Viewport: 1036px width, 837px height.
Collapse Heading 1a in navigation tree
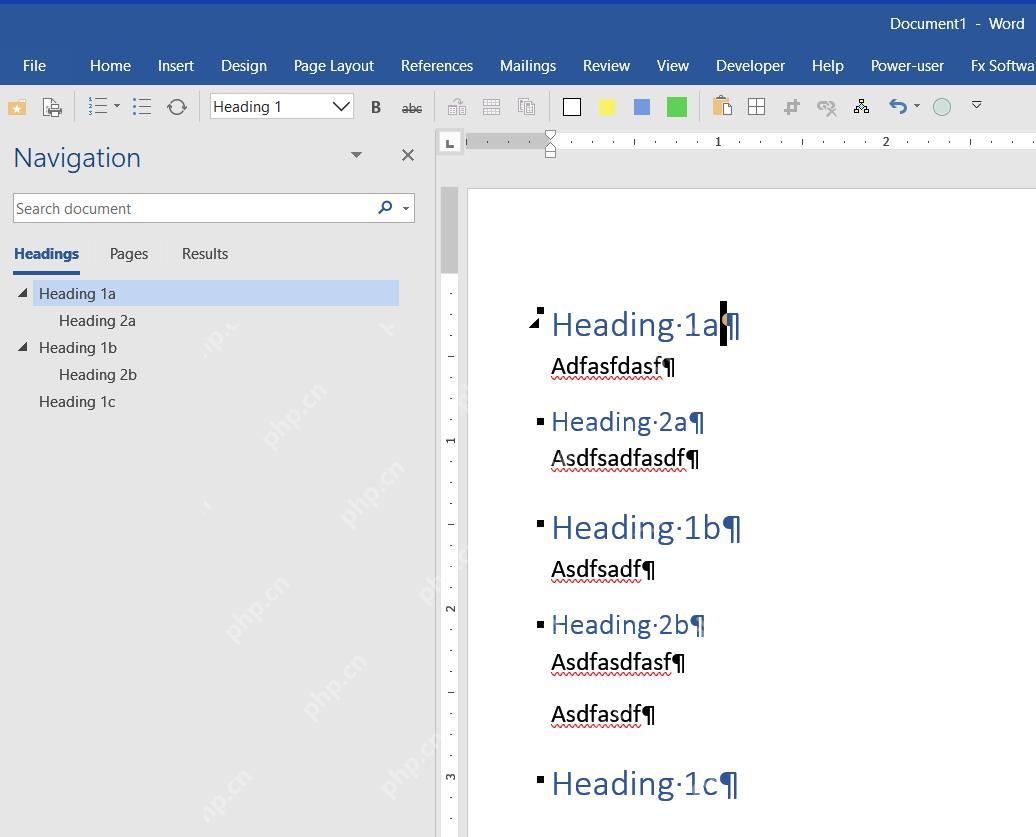23,293
